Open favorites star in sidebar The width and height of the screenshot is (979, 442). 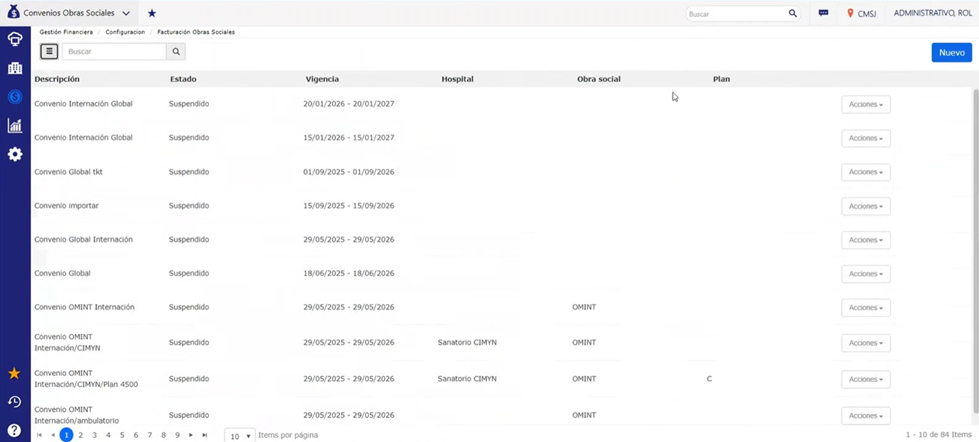(14, 373)
